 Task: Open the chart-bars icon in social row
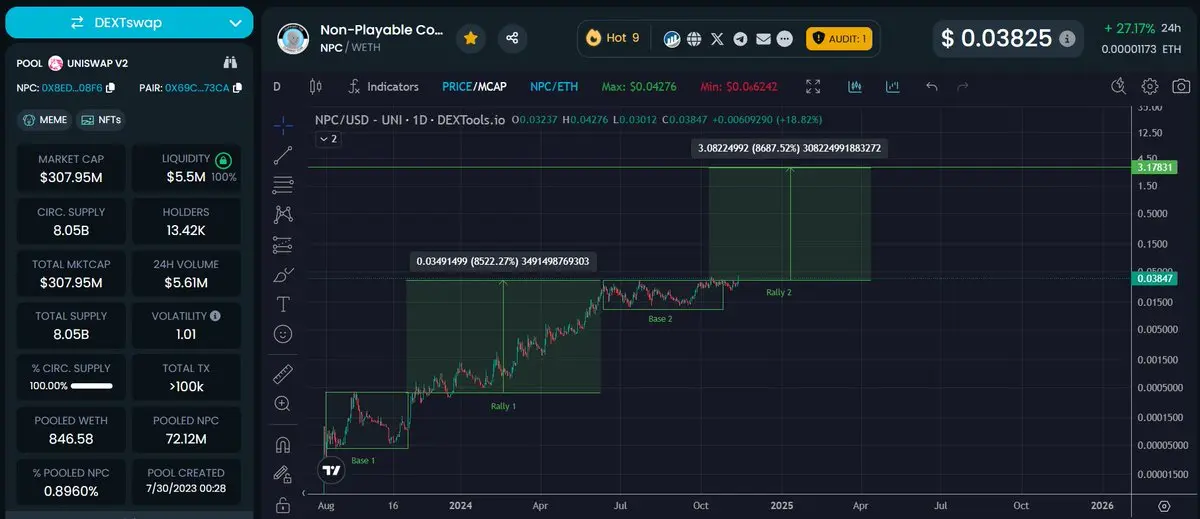tap(673, 39)
